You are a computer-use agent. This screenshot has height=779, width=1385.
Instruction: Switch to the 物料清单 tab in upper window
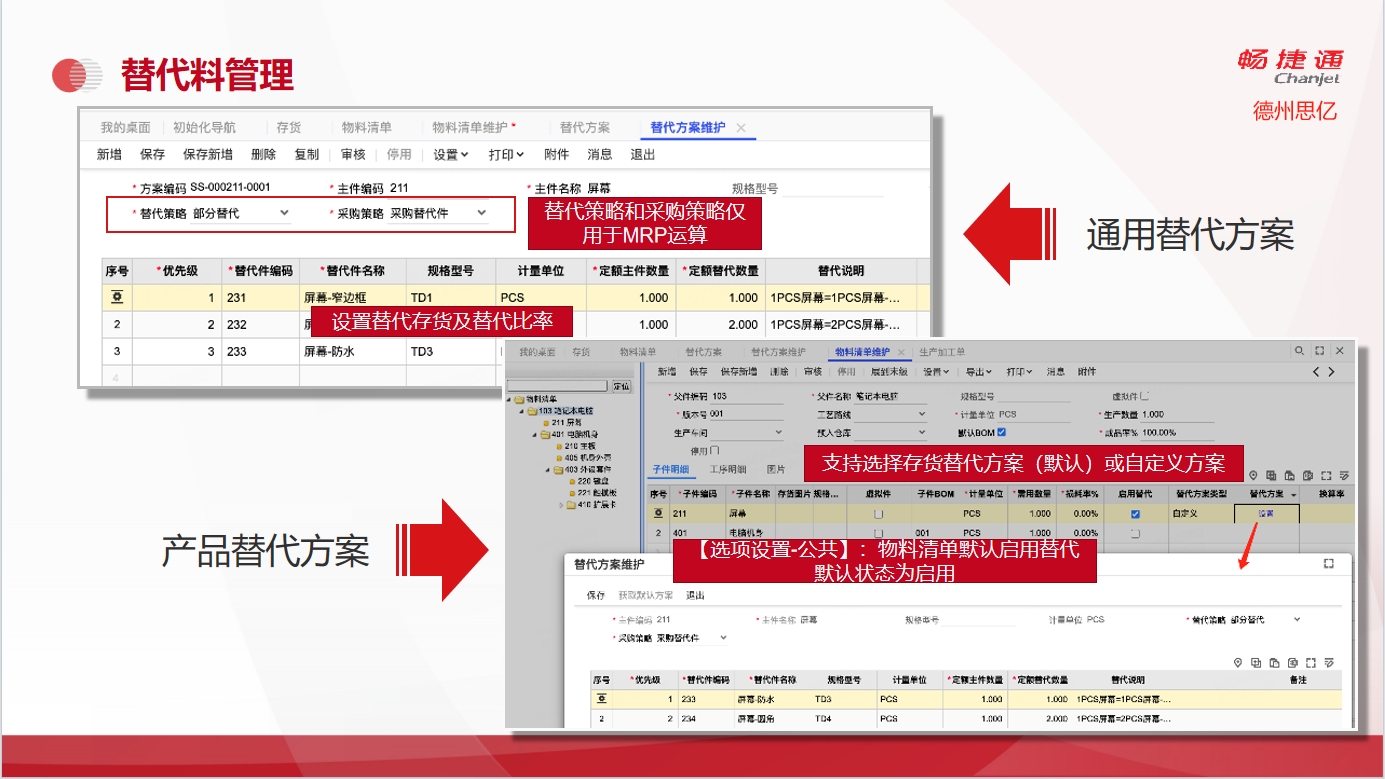pyautogui.click(x=367, y=128)
